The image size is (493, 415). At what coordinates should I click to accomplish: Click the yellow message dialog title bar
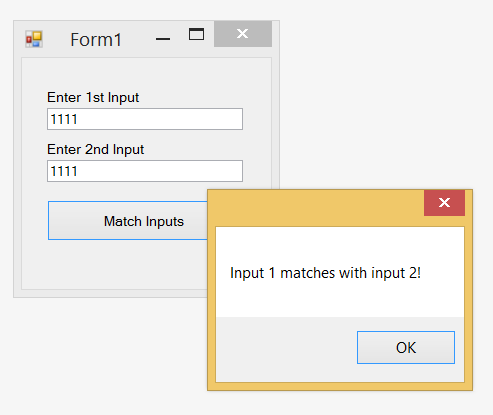[316, 208]
